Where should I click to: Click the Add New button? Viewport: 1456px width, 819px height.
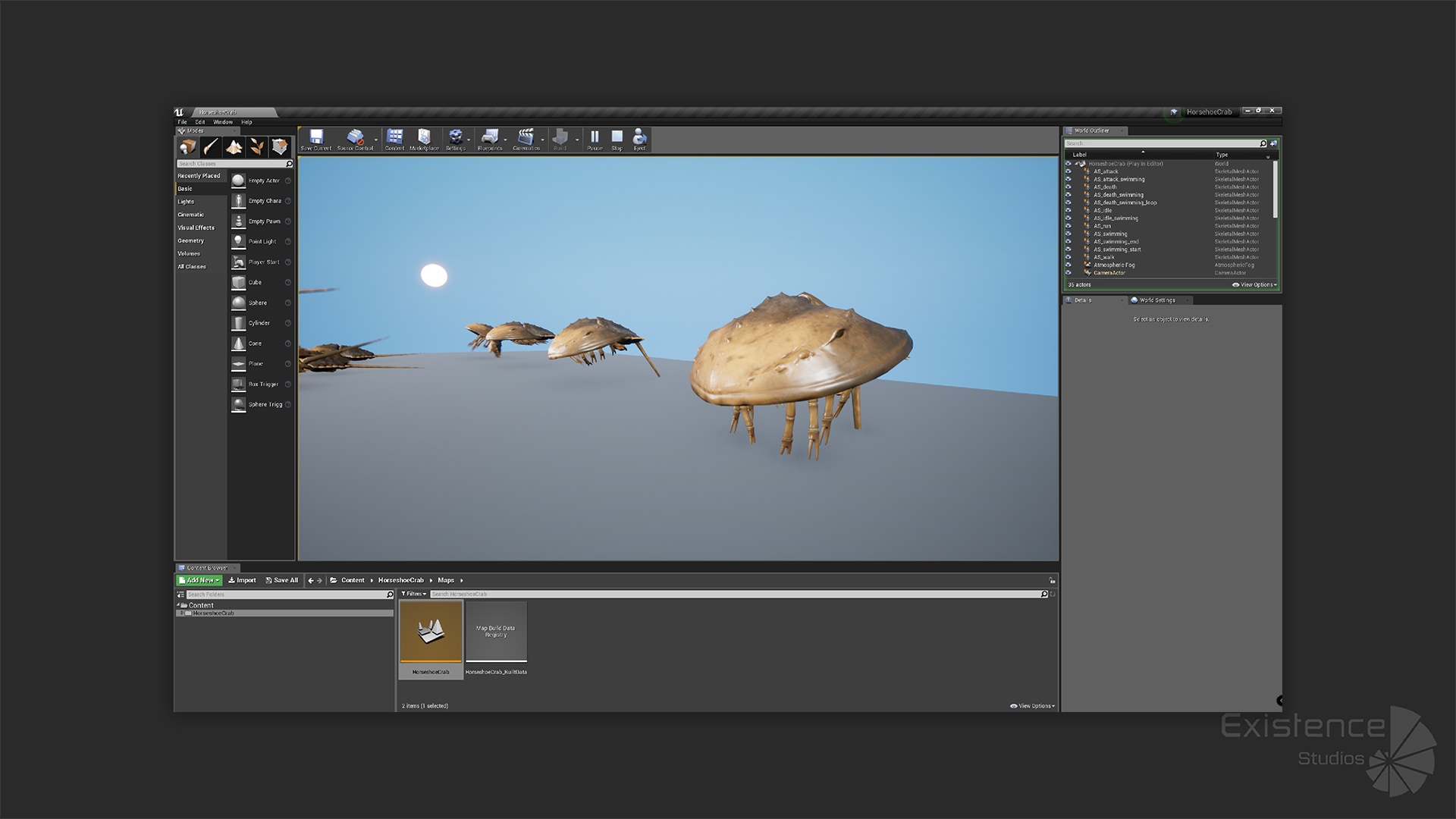click(199, 580)
